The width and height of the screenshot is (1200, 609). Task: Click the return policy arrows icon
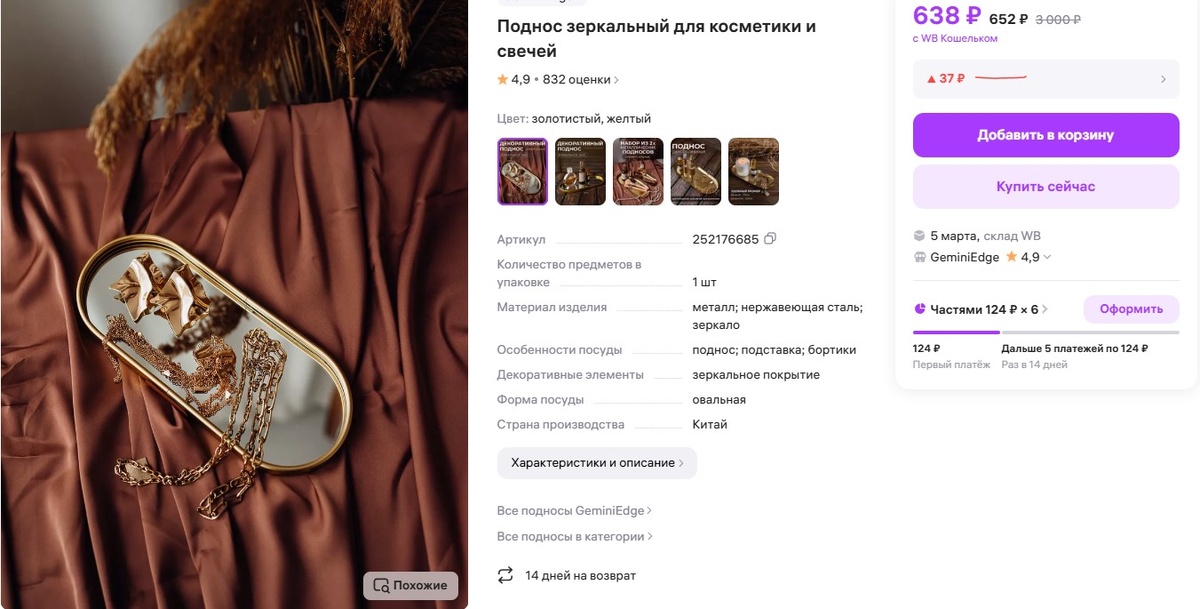[505, 575]
